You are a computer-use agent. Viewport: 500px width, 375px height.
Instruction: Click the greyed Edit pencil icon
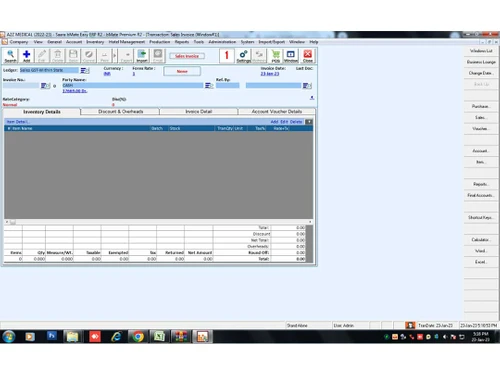point(42,56)
